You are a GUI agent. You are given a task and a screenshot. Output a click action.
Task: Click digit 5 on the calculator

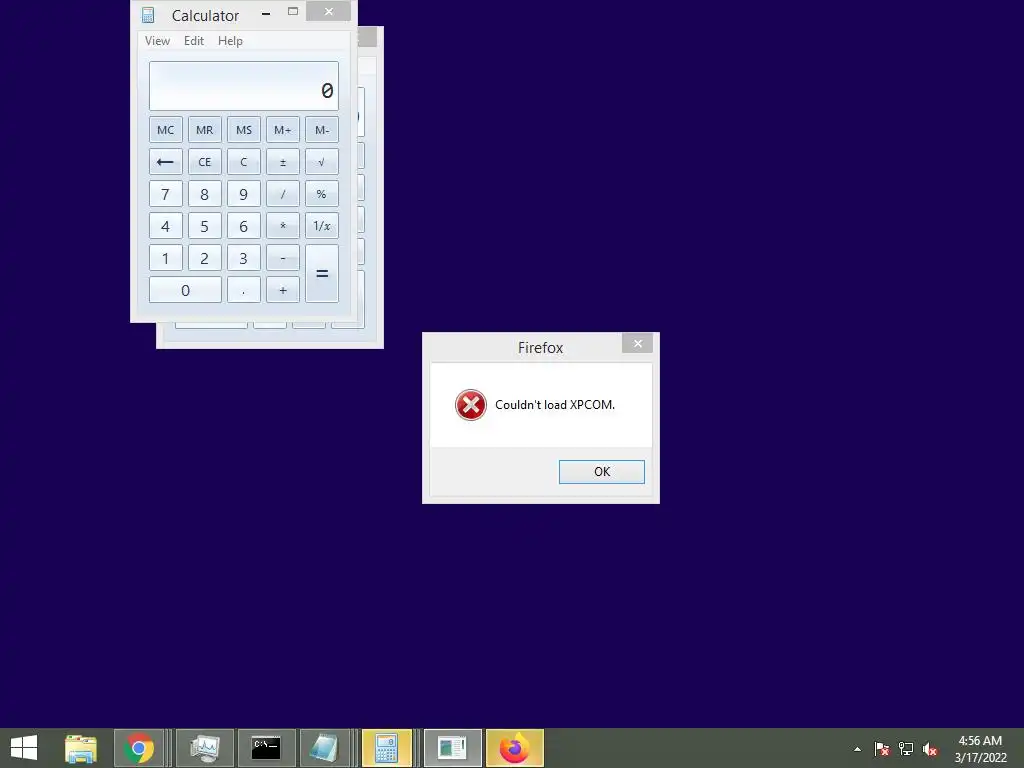[x=204, y=225]
